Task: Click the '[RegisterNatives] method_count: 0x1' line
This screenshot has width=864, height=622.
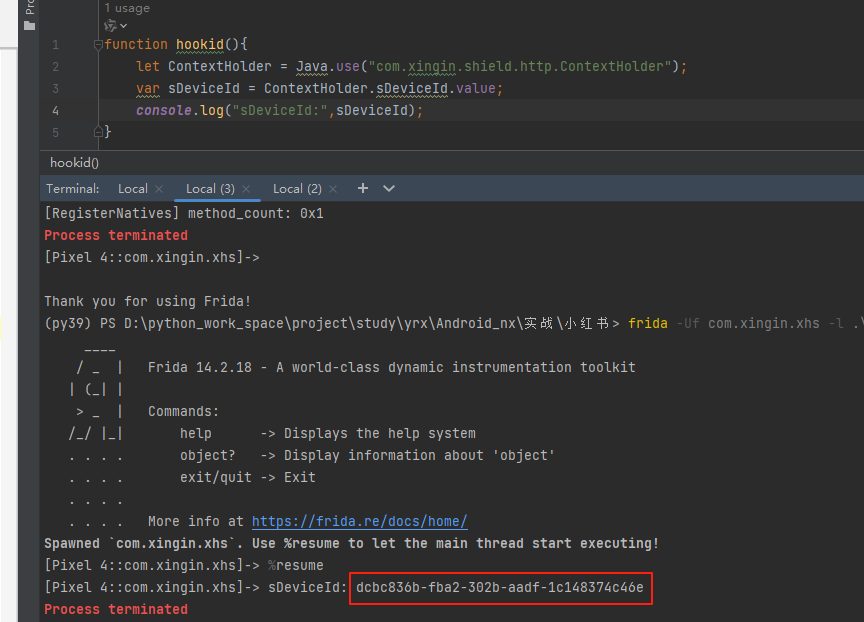Action: coord(184,213)
